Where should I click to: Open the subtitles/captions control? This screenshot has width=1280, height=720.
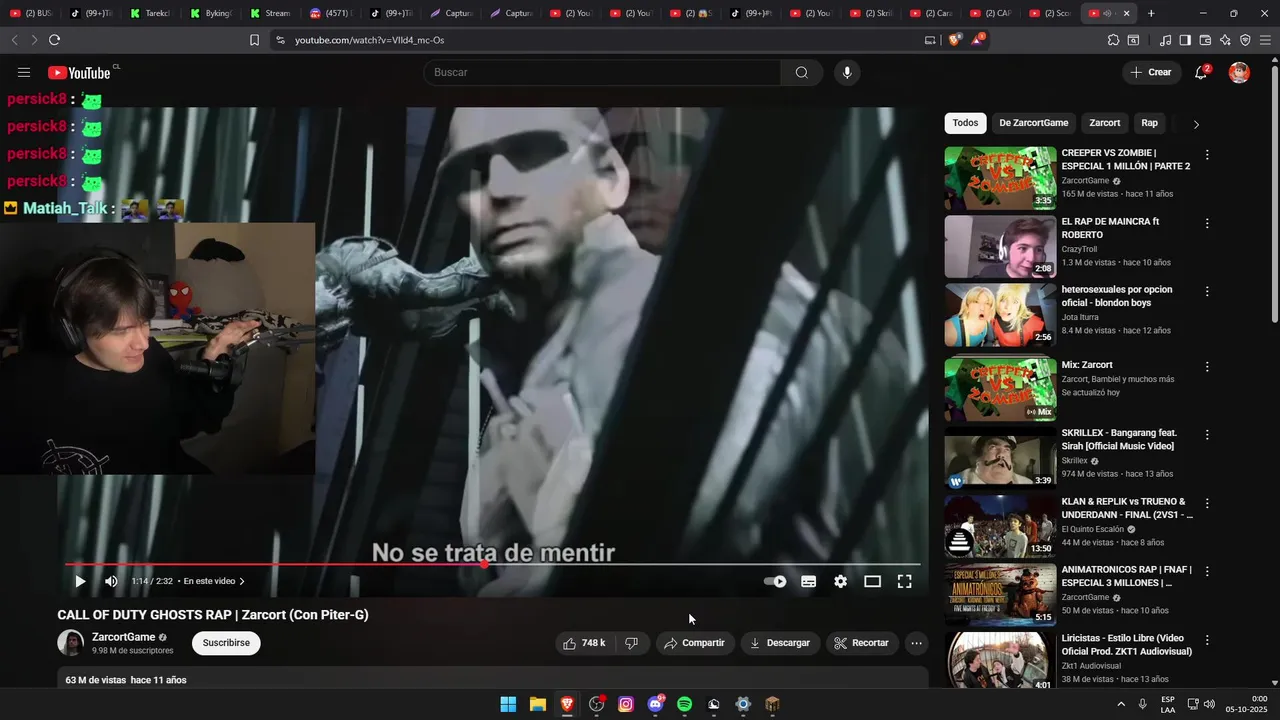[809, 581]
